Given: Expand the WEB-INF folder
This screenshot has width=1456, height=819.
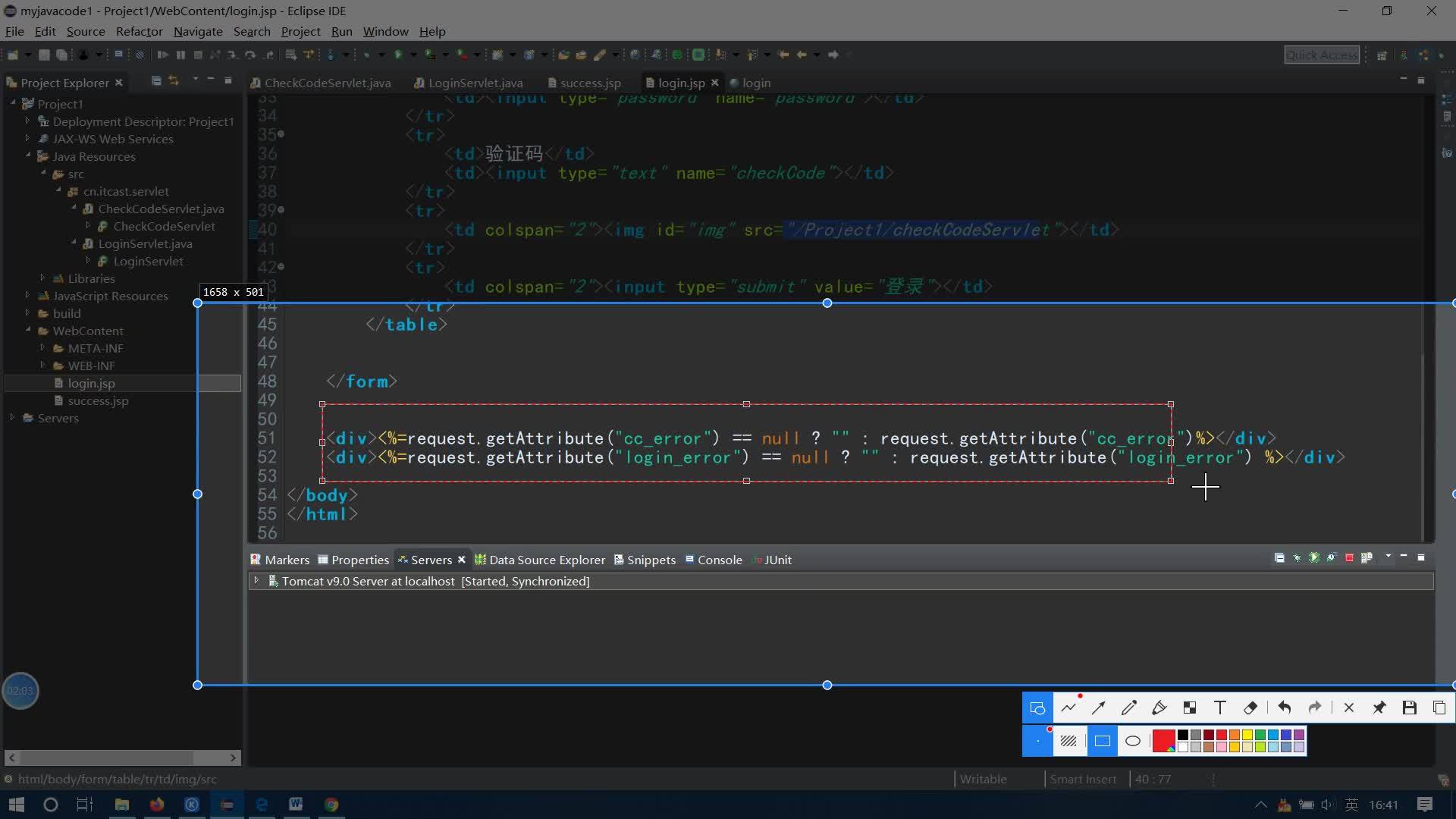Looking at the screenshot, I should (43, 365).
